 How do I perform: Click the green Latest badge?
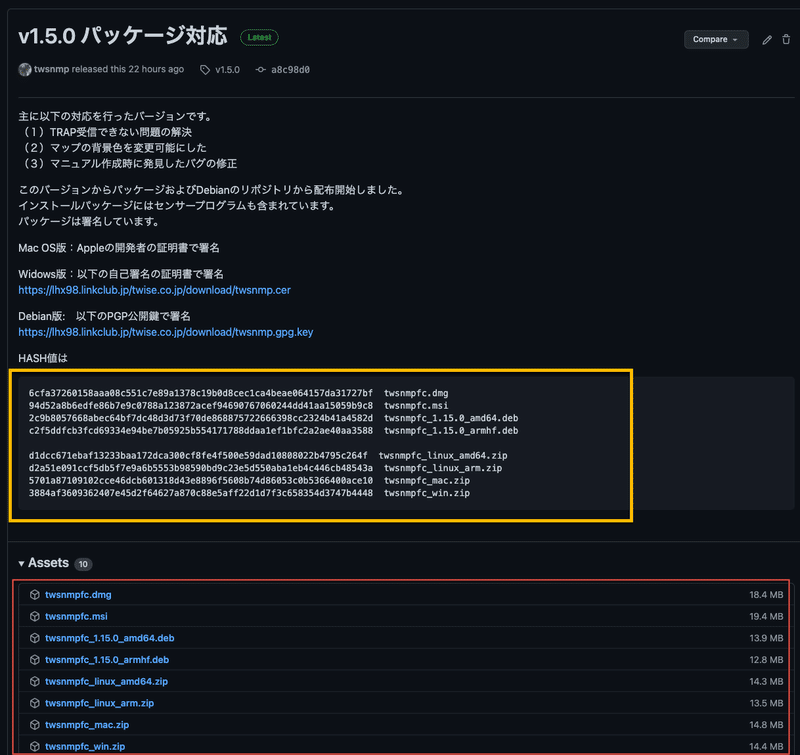click(x=259, y=37)
